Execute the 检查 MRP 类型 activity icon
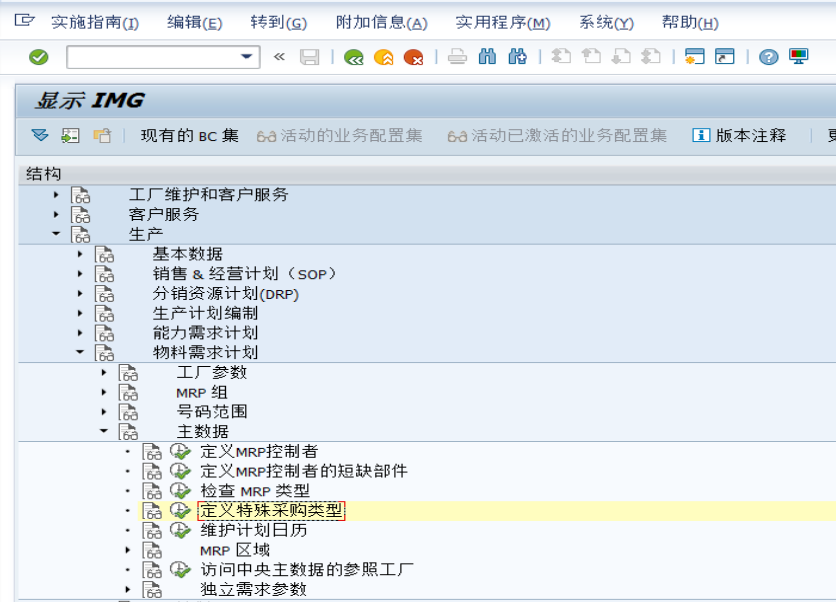The width and height of the screenshot is (836, 602). (x=180, y=491)
